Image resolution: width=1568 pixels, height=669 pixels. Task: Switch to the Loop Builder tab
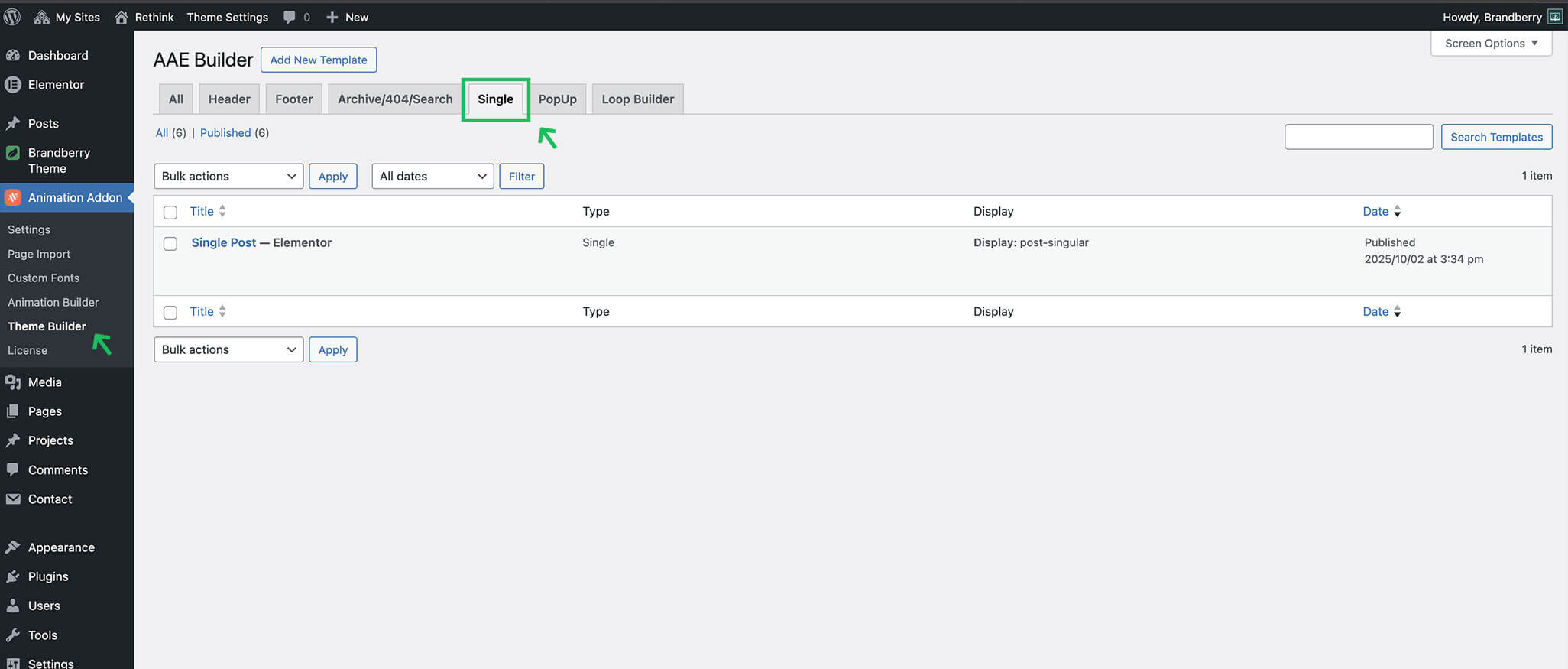pos(637,99)
